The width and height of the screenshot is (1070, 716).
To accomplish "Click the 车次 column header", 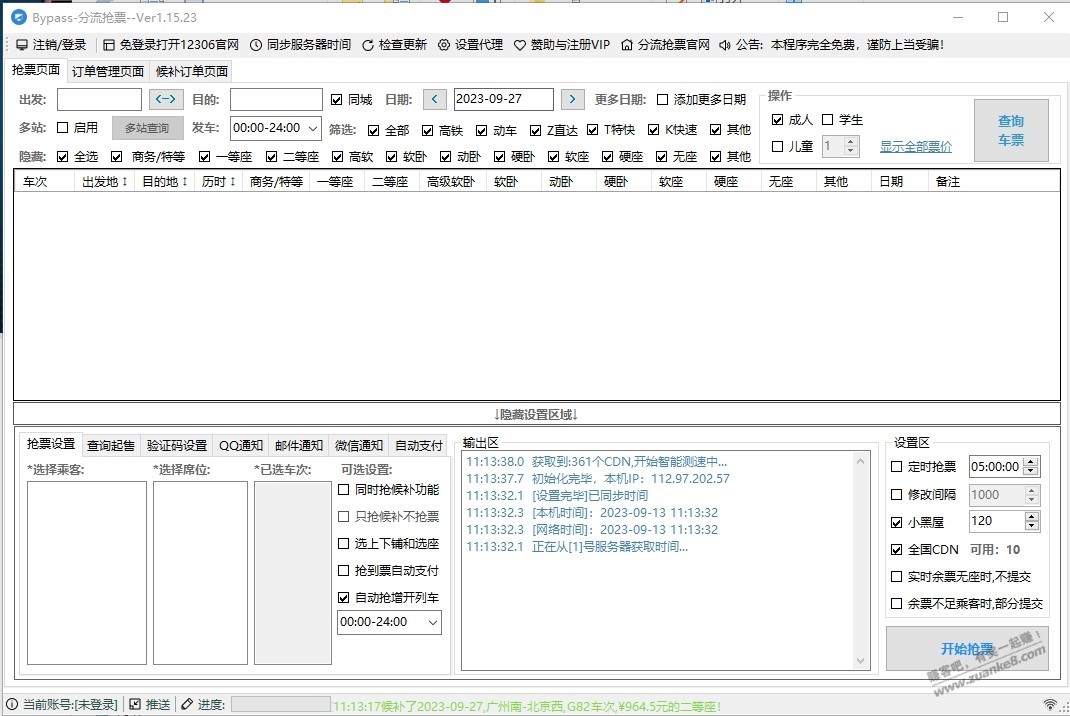I will pos(44,182).
